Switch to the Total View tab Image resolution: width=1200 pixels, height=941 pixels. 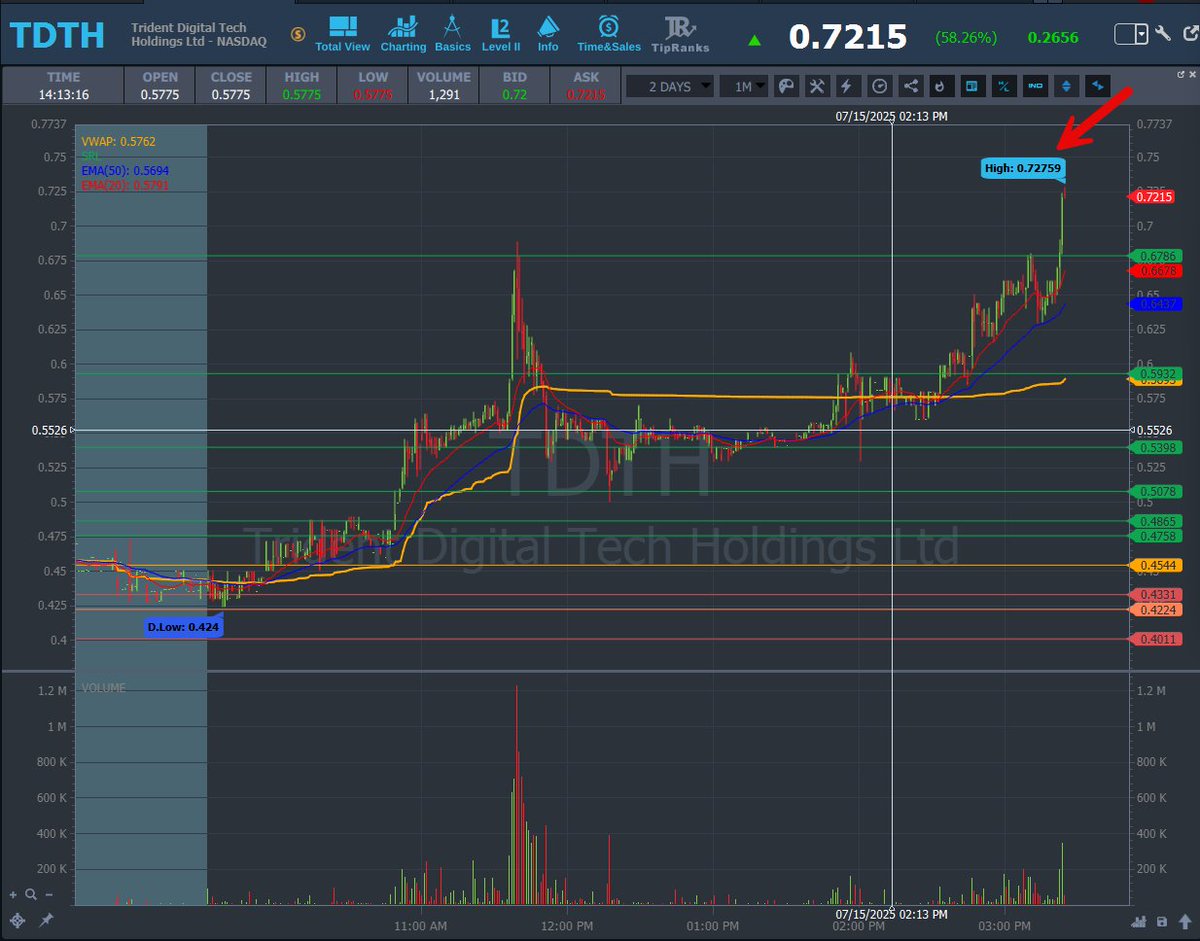[x=341, y=32]
